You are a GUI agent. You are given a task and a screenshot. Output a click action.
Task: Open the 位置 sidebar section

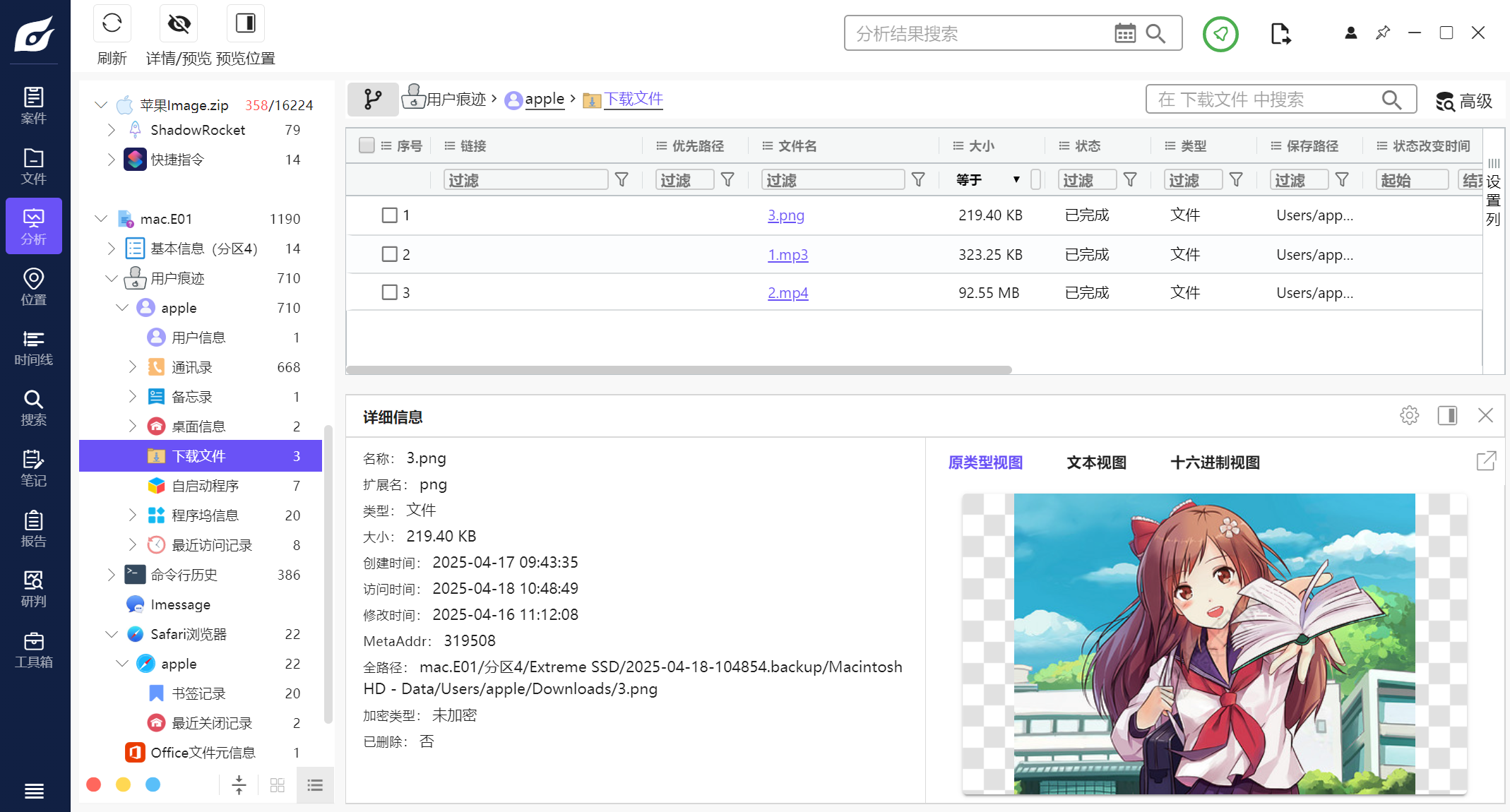[x=34, y=287]
